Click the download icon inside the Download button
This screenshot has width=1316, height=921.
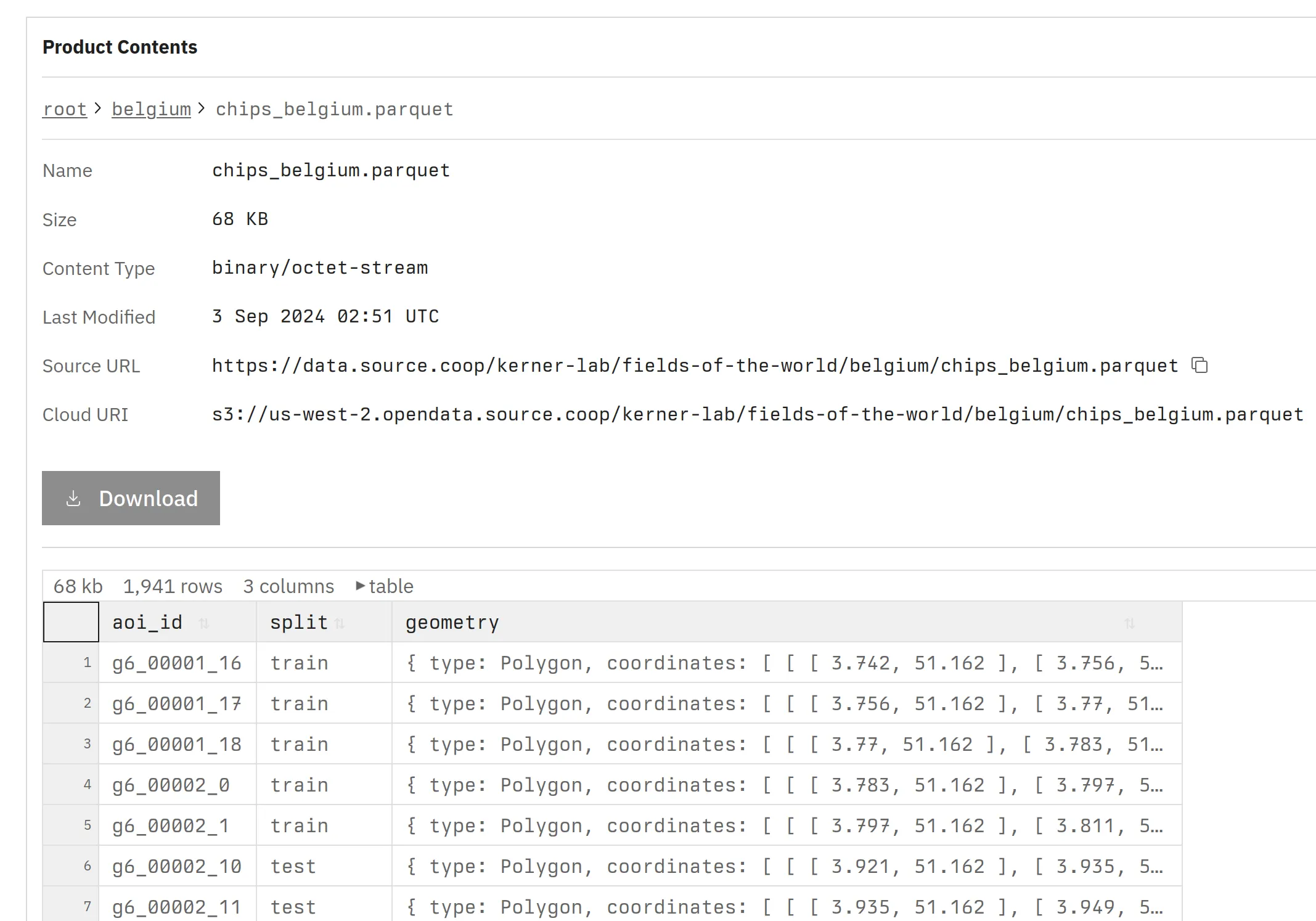[73, 498]
